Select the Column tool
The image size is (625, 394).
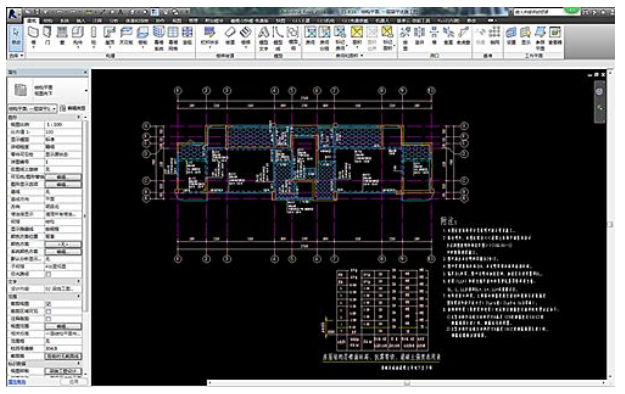coord(94,36)
